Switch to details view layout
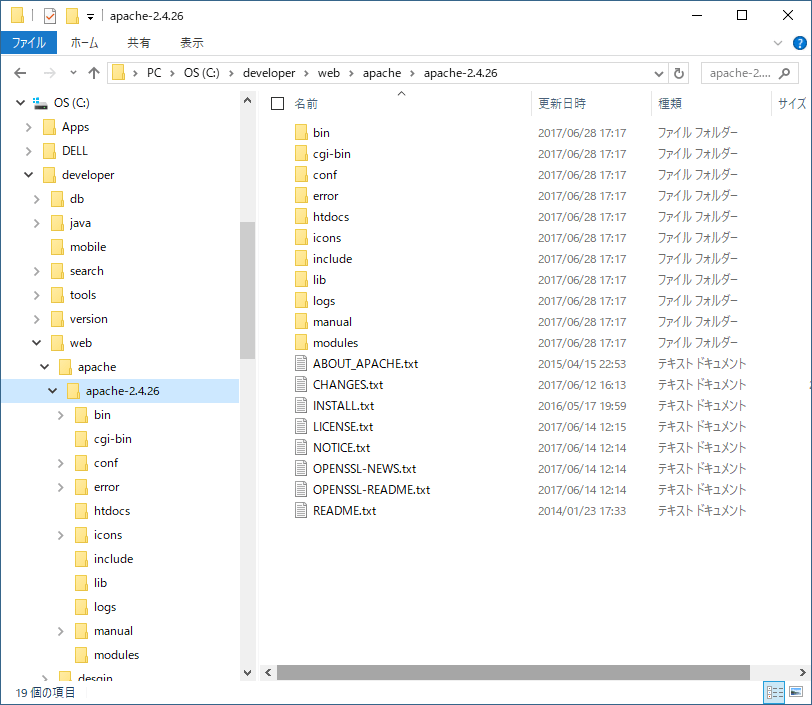Image resolution: width=812 pixels, height=705 pixels. pyautogui.click(x=774, y=691)
